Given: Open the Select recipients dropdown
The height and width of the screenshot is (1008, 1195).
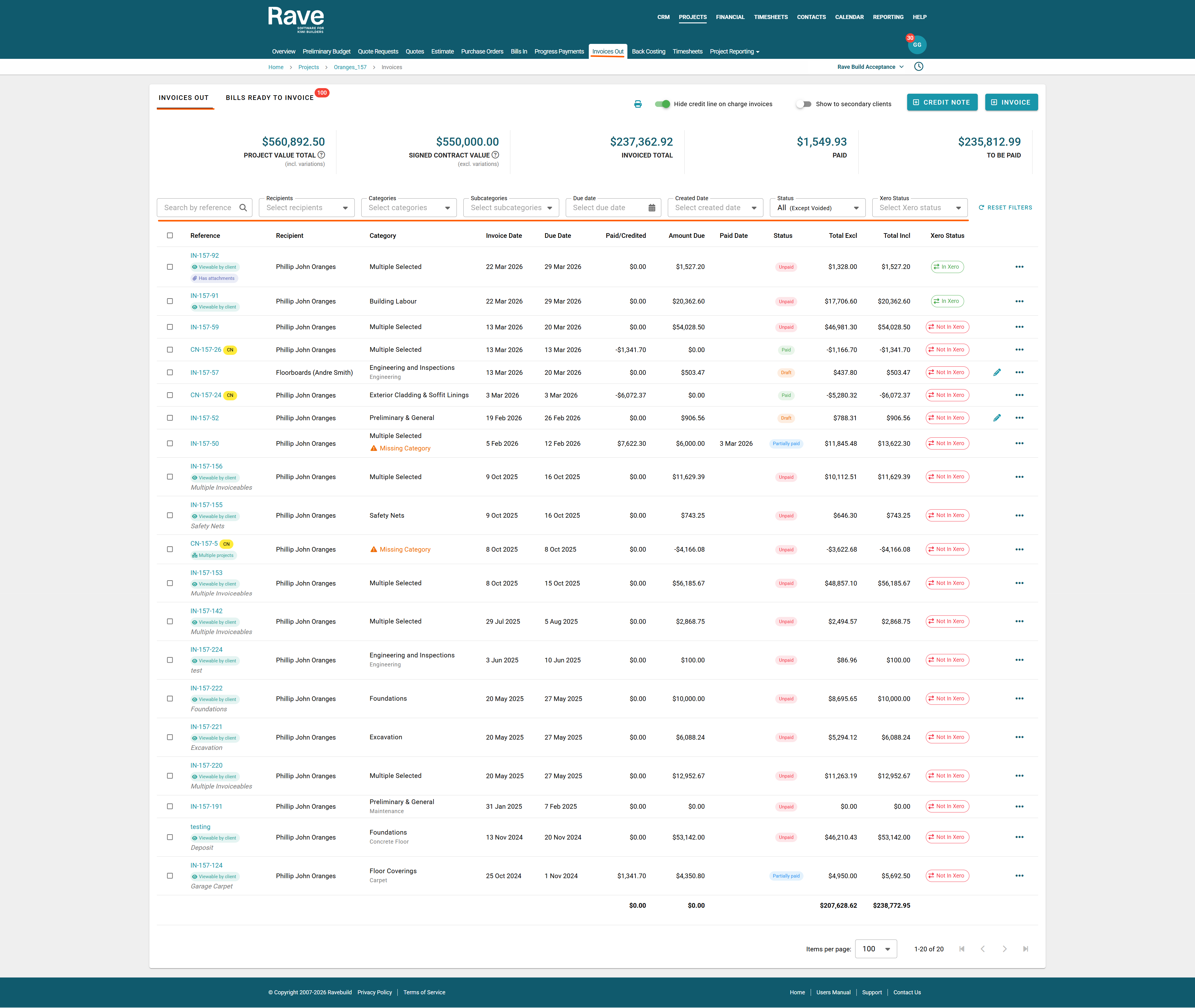Looking at the screenshot, I should tap(306, 208).
